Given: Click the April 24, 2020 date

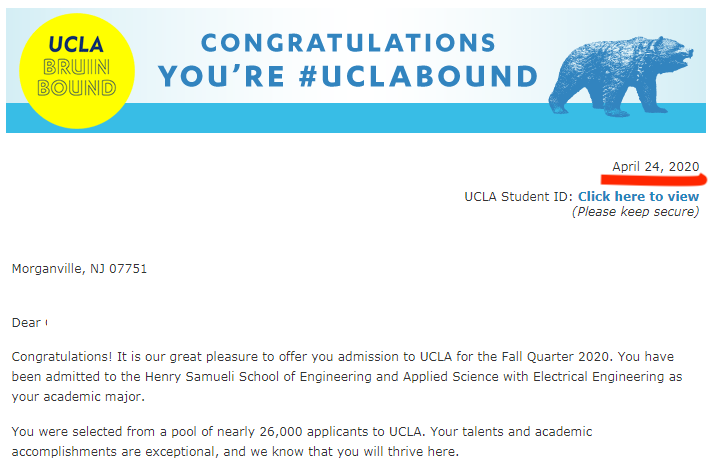Looking at the screenshot, I should click(656, 166).
